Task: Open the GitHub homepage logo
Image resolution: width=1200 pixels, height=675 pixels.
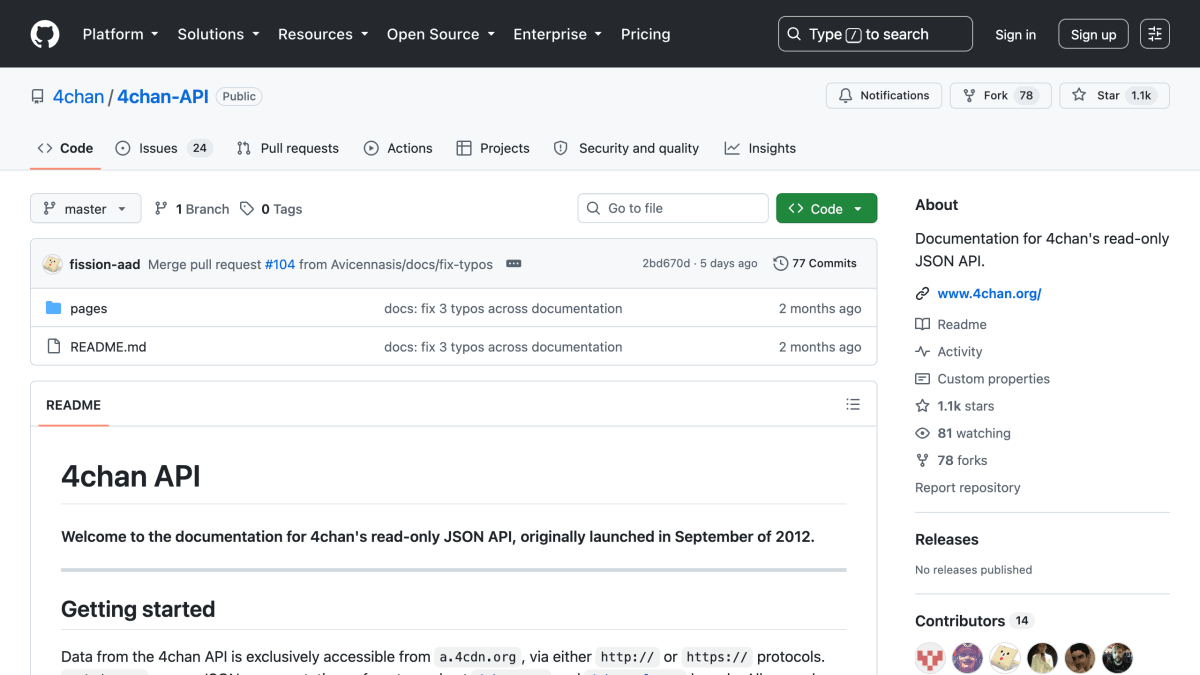Action: [x=45, y=34]
